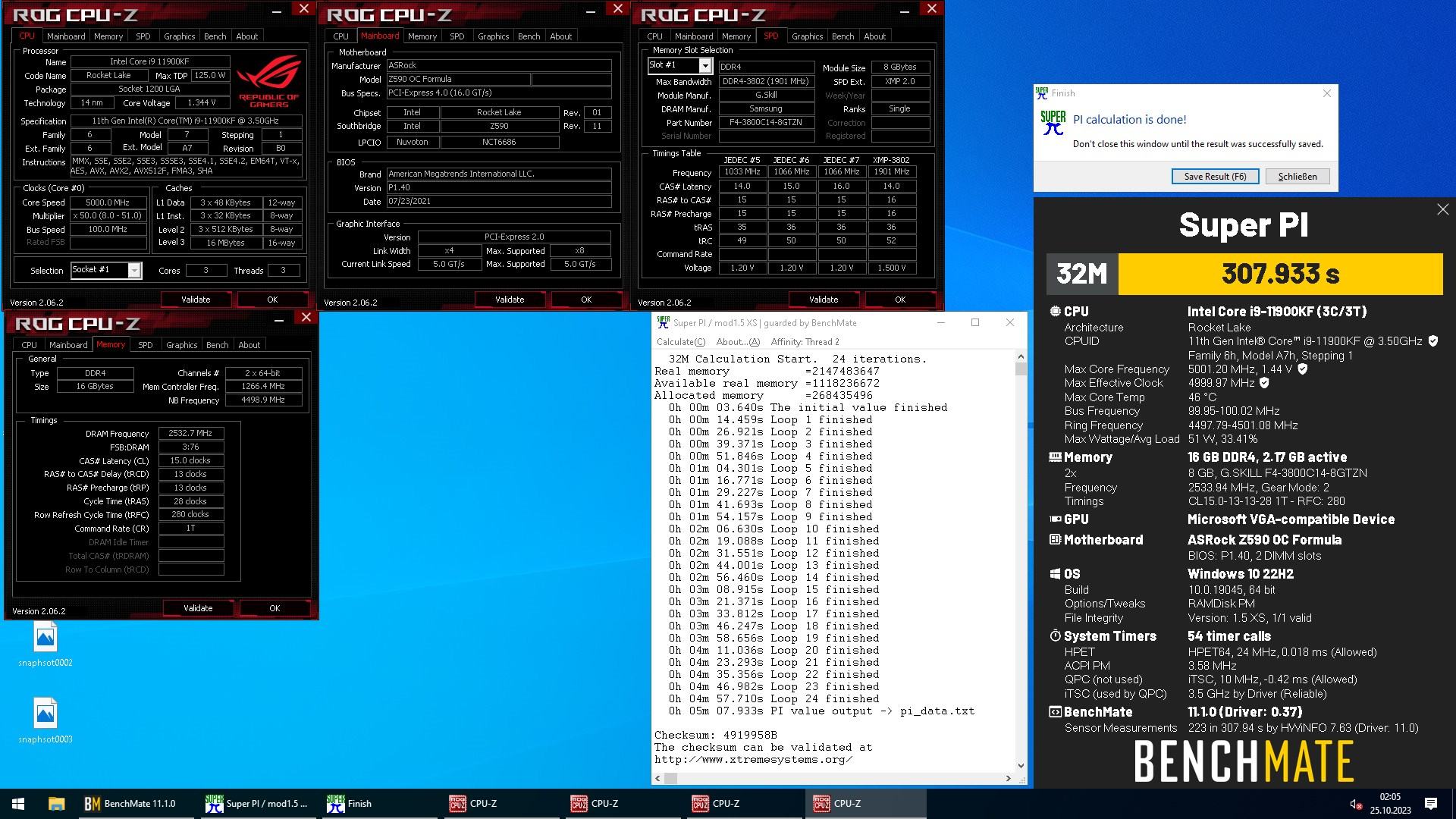Screen dimensions: 1456x819
Task: Open CPU tab in Memory window
Action: coord(29,345)
